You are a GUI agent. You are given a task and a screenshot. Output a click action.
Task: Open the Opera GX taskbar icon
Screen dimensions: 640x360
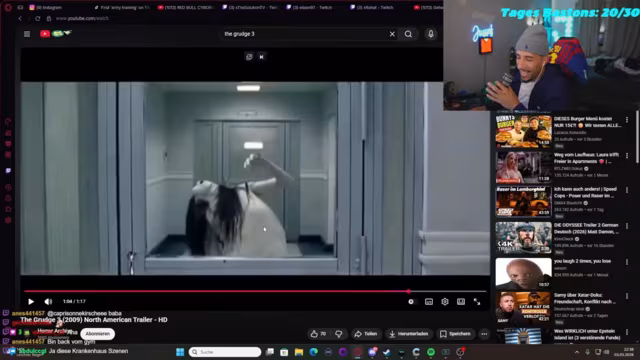coord(358,352)
